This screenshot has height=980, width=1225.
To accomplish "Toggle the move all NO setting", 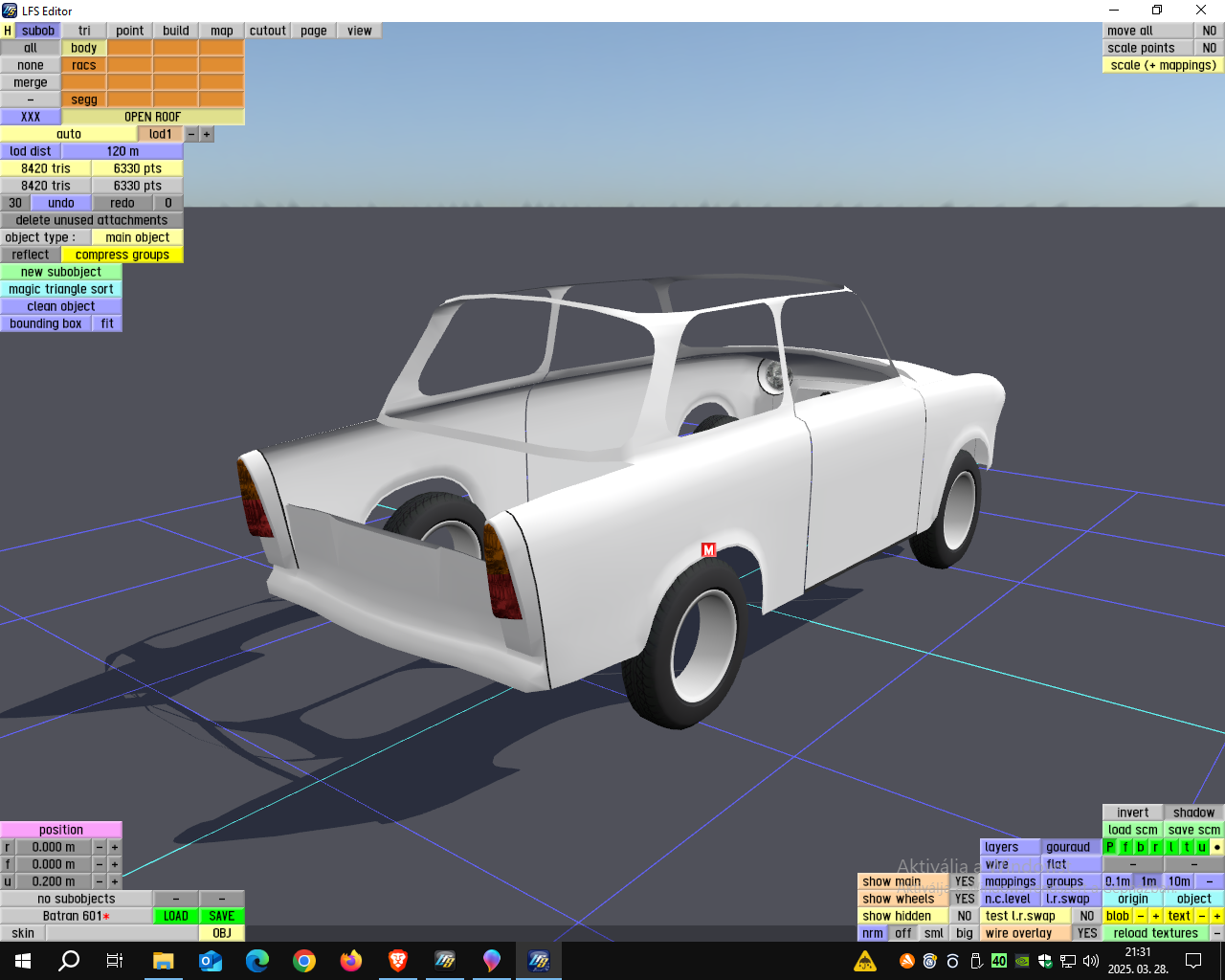I will (x=1210, y=31).
